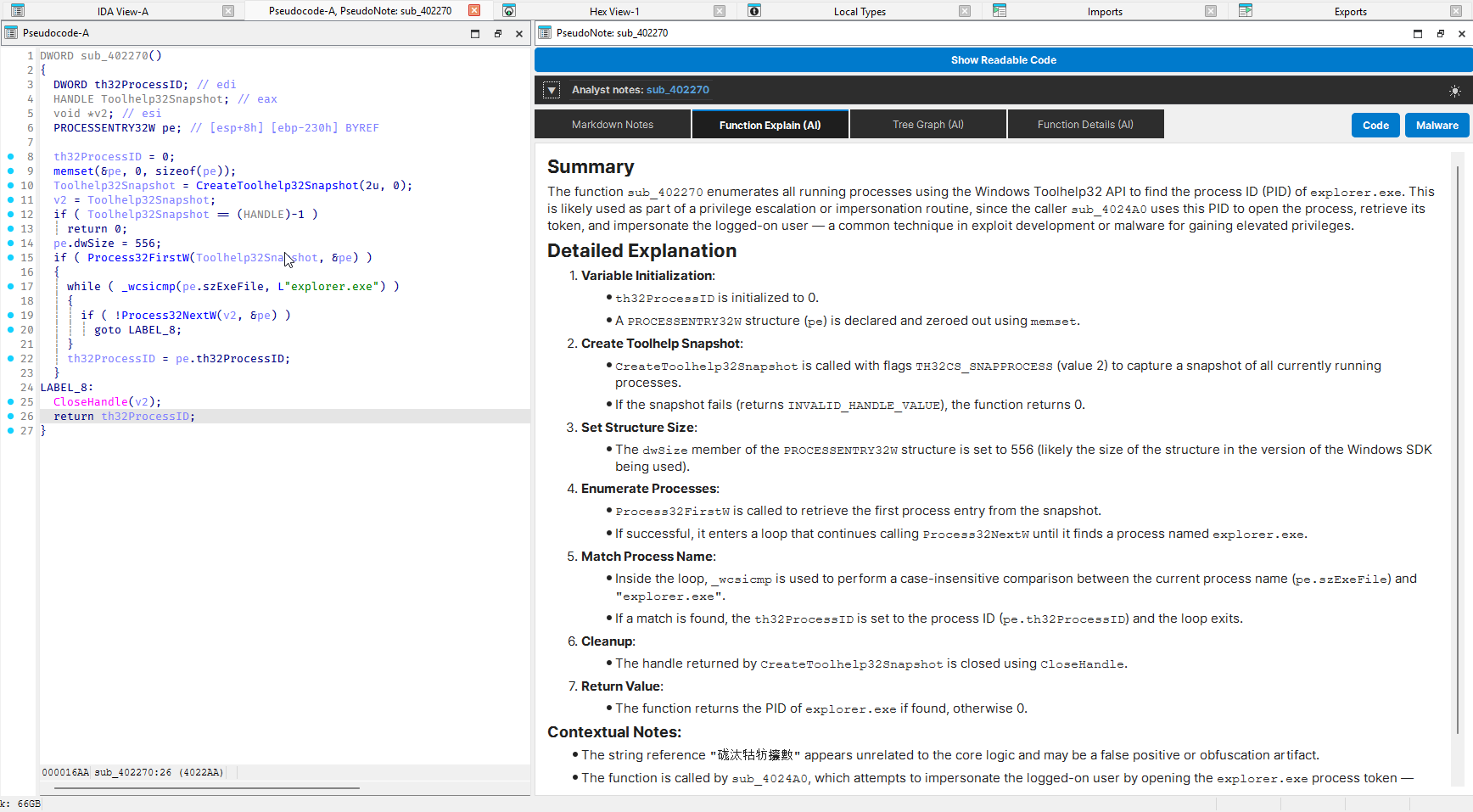Open the Tree Graph (AI) tab
This screenshot has height=812, width=1473.
pos(928,125)
